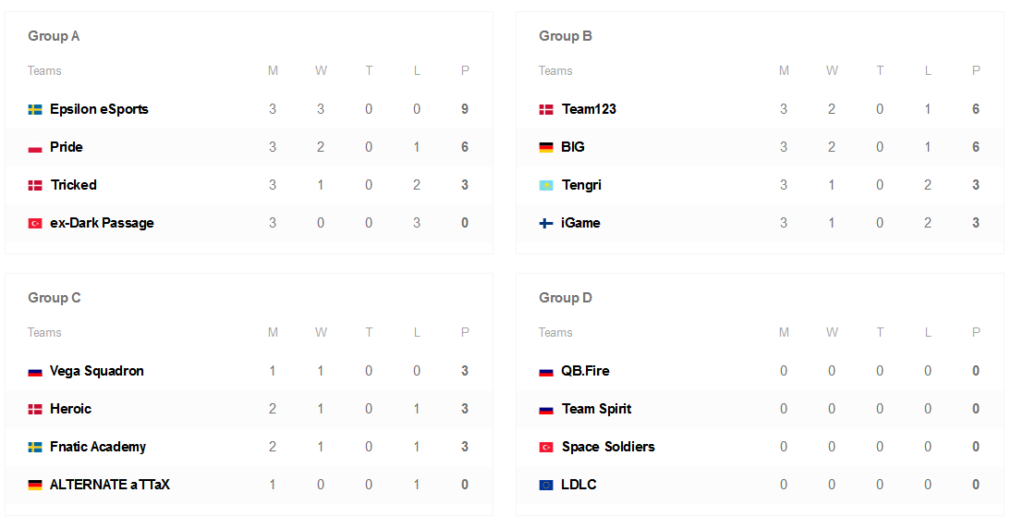This screenshot has height=530, width=1024.
Task: Click the Kazakhstan flag beside Tengri
Action: [x=546, y=185]
